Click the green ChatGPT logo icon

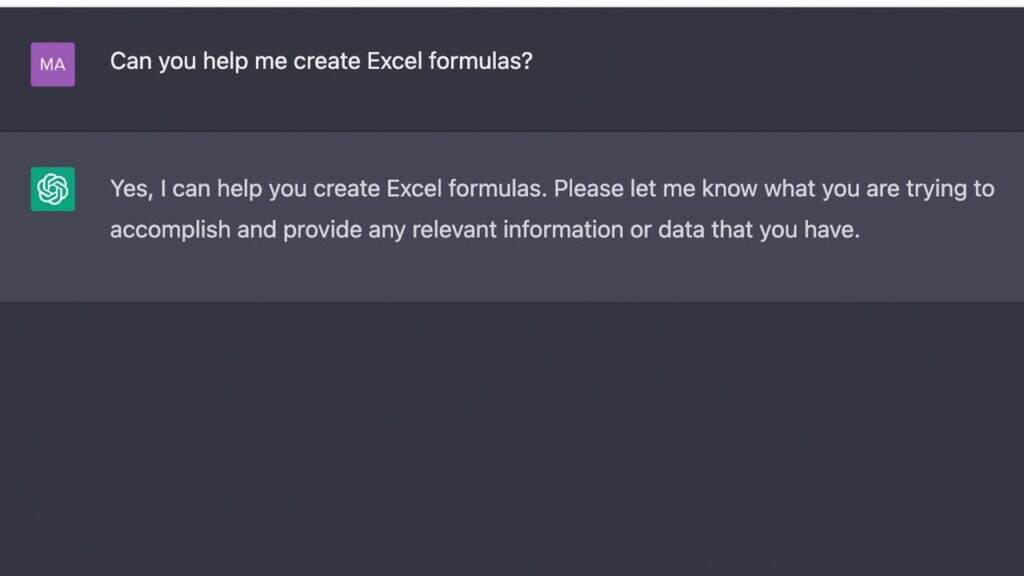click(x=52, y=189)
